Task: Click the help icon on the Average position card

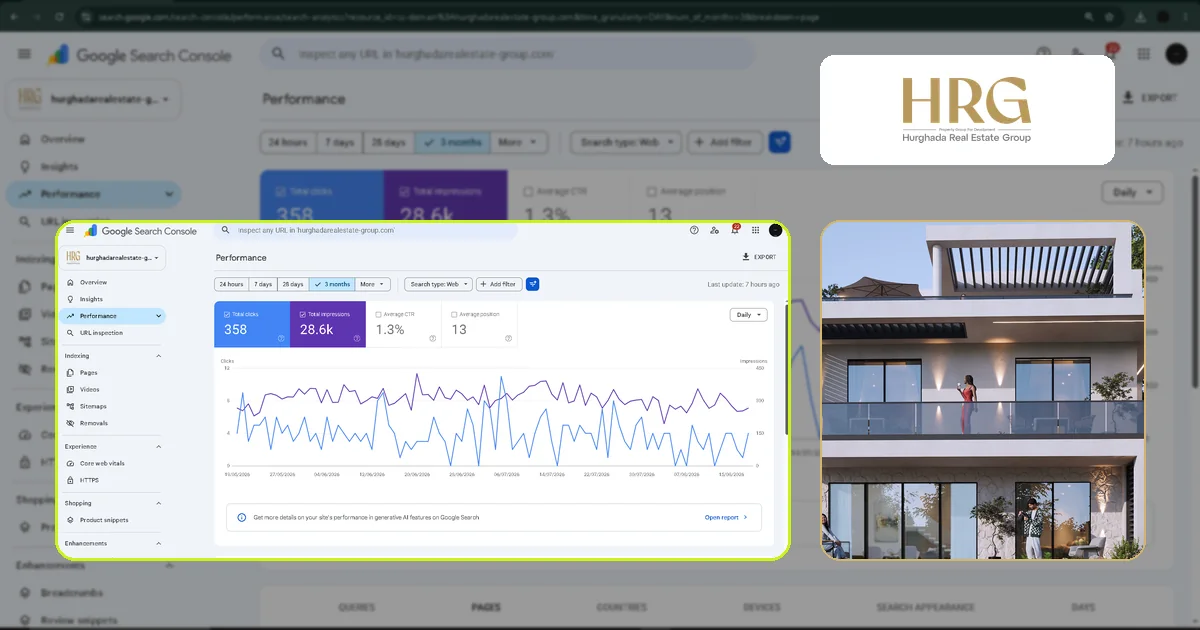Action: (508, 338)
